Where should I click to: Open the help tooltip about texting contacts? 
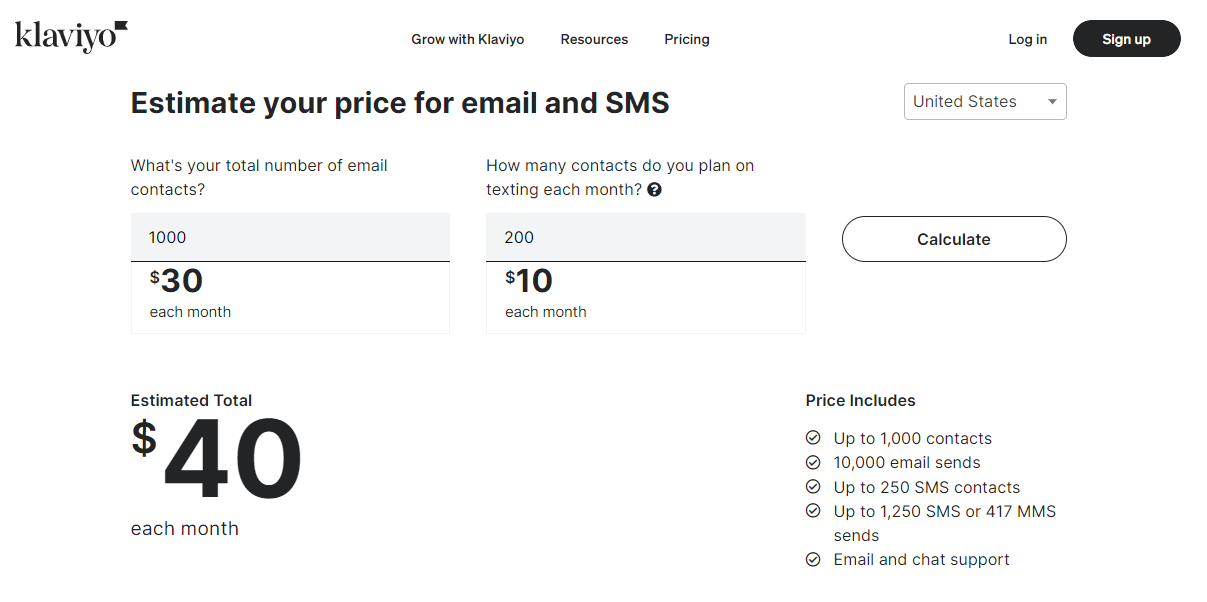tap(654, 189)
